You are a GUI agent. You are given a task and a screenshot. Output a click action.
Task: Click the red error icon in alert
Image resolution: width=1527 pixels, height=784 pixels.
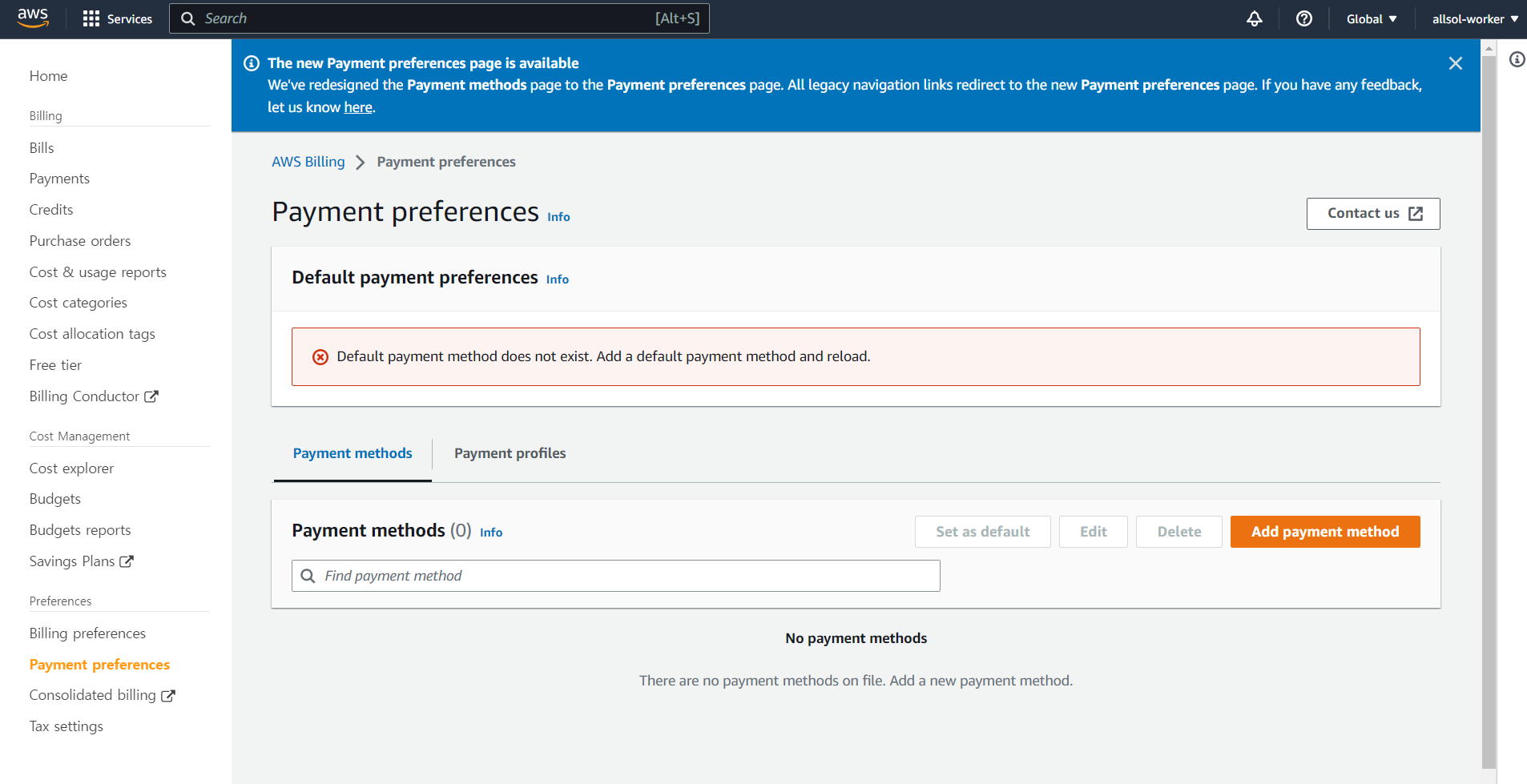tap(320, 357)
